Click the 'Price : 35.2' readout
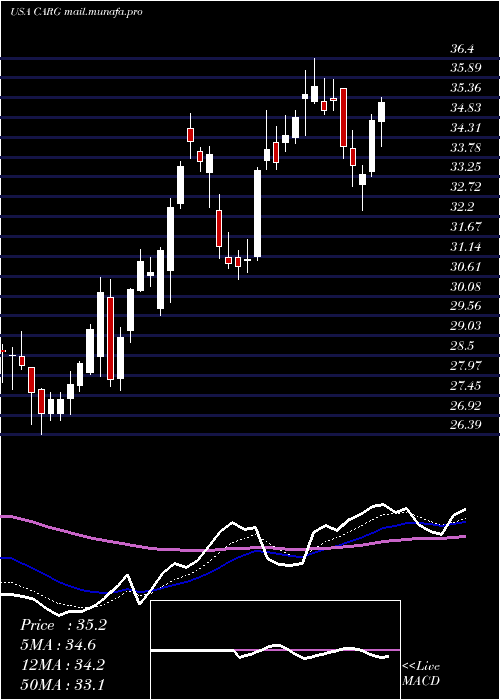This screenshot has height=700, width=500. pyautogui.click(x=63, y=625)
